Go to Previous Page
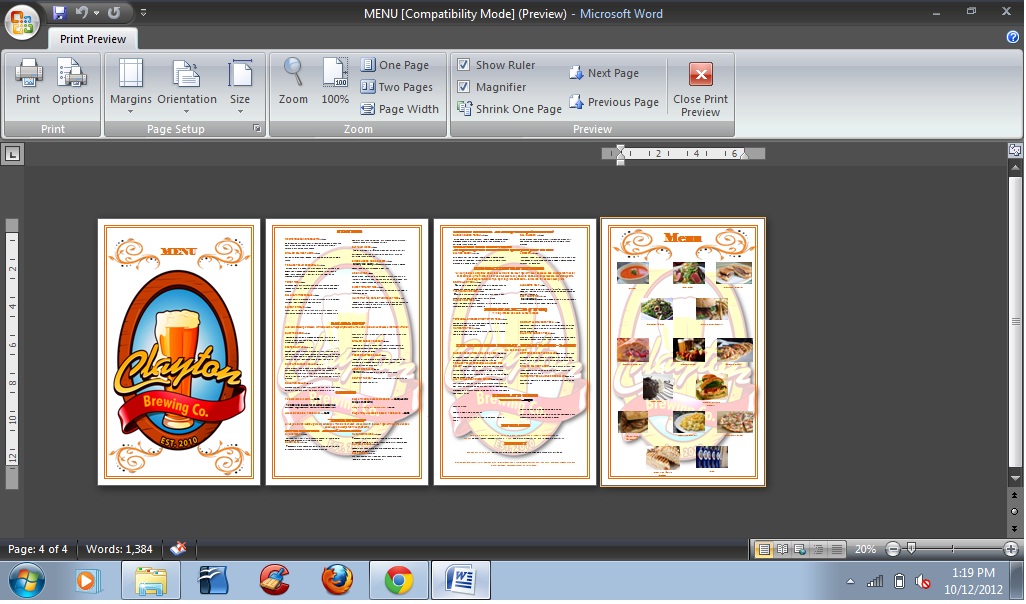 tap(614, 102)
